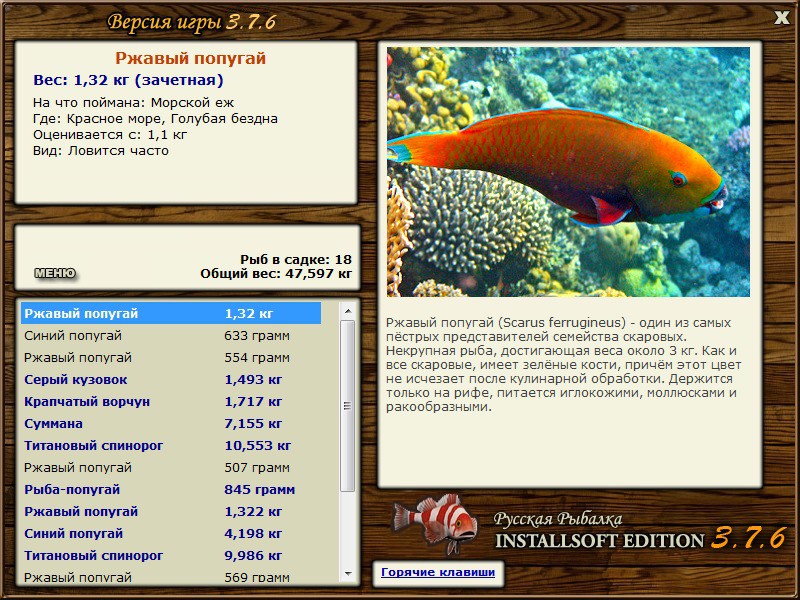The width and height of the screenshot is (800, 600).
Task: Select Ржавый попугай 507 грамм entry
Action: (171, 467)
